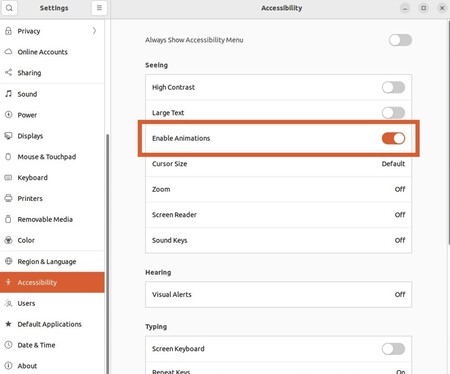Click the Accessibility figure icon
This screenshot has height=374, width=450.
tap(8, 282)
